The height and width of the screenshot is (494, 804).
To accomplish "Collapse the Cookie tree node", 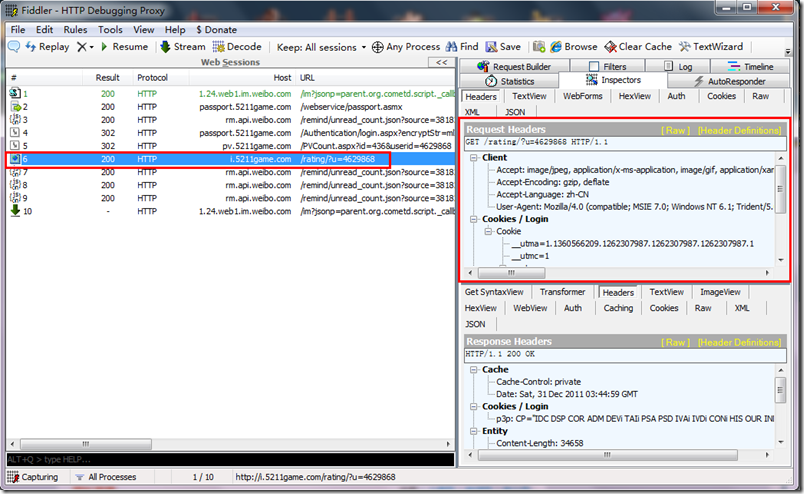I will pos(488,232).
